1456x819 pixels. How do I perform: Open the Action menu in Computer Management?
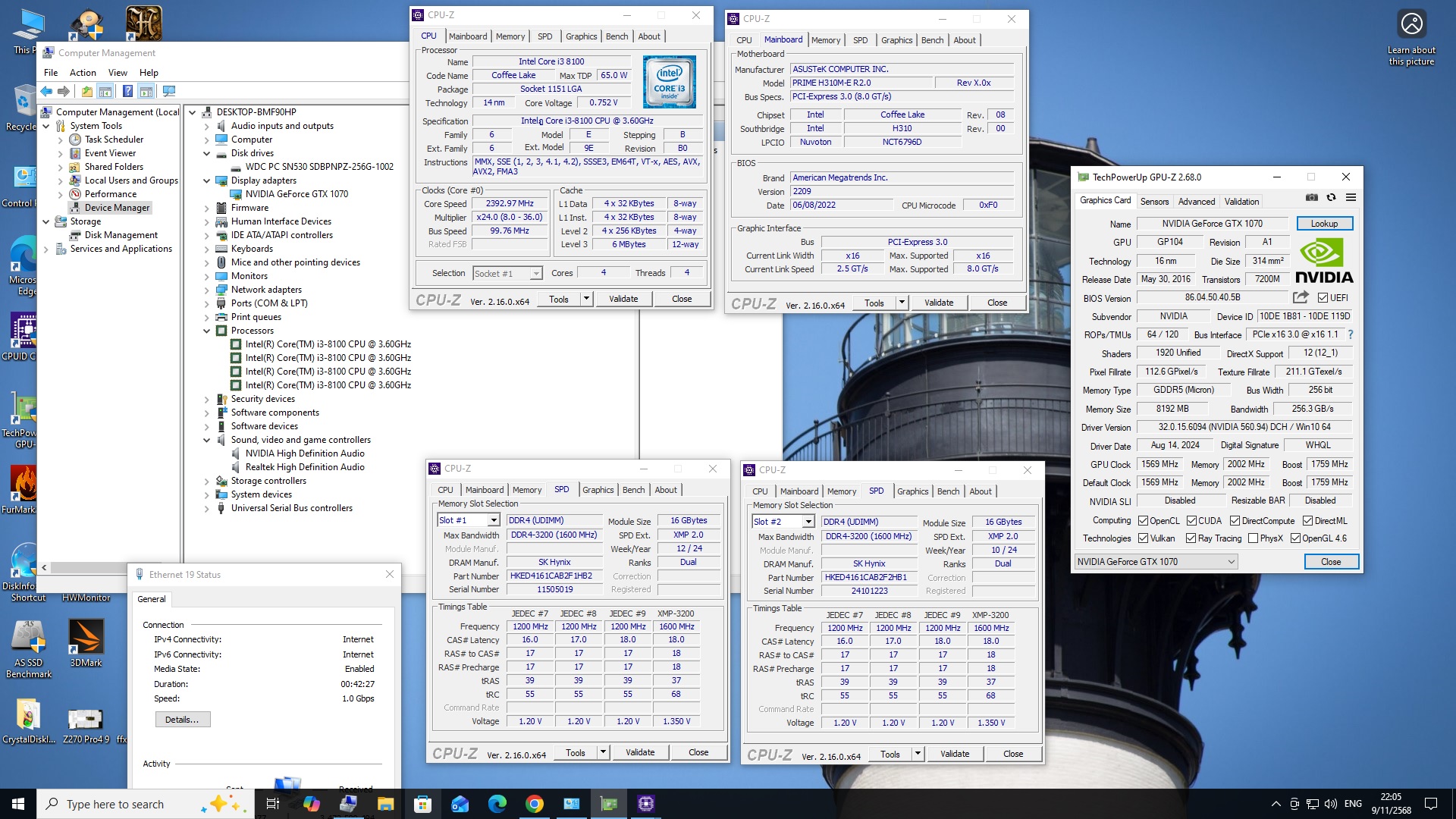[83, 73]
